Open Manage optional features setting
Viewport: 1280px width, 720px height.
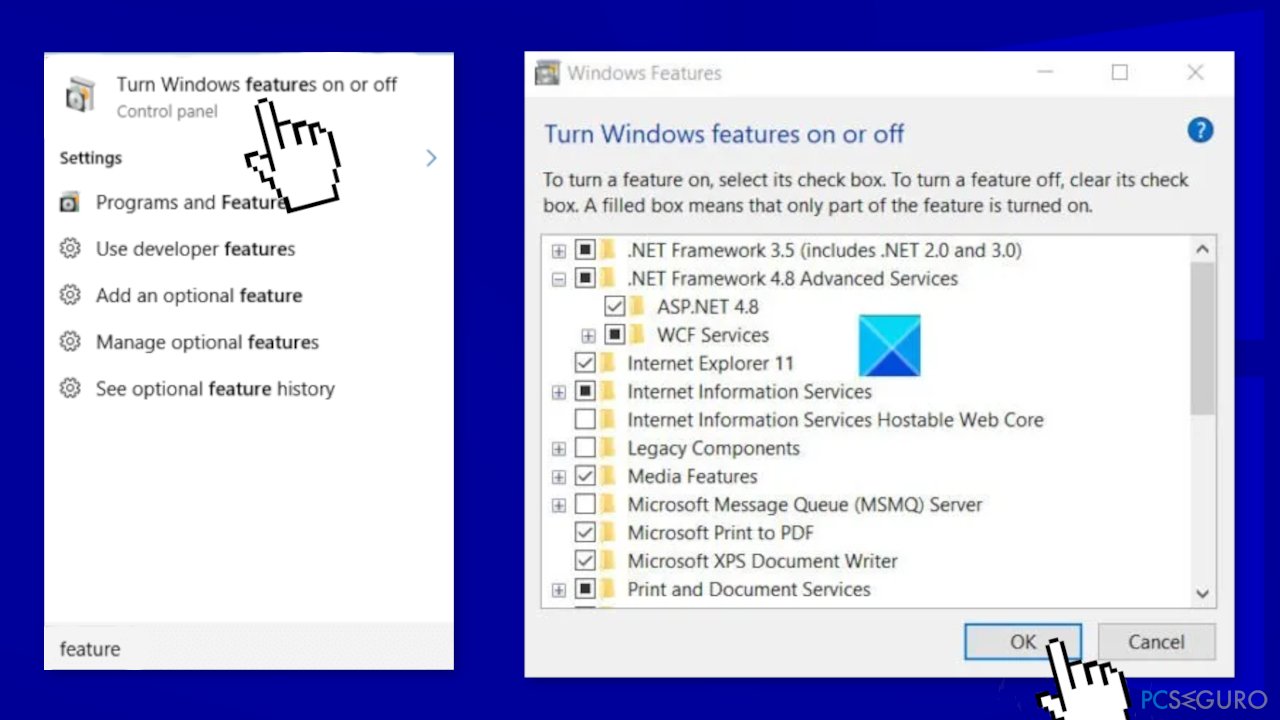coord(207,343)
